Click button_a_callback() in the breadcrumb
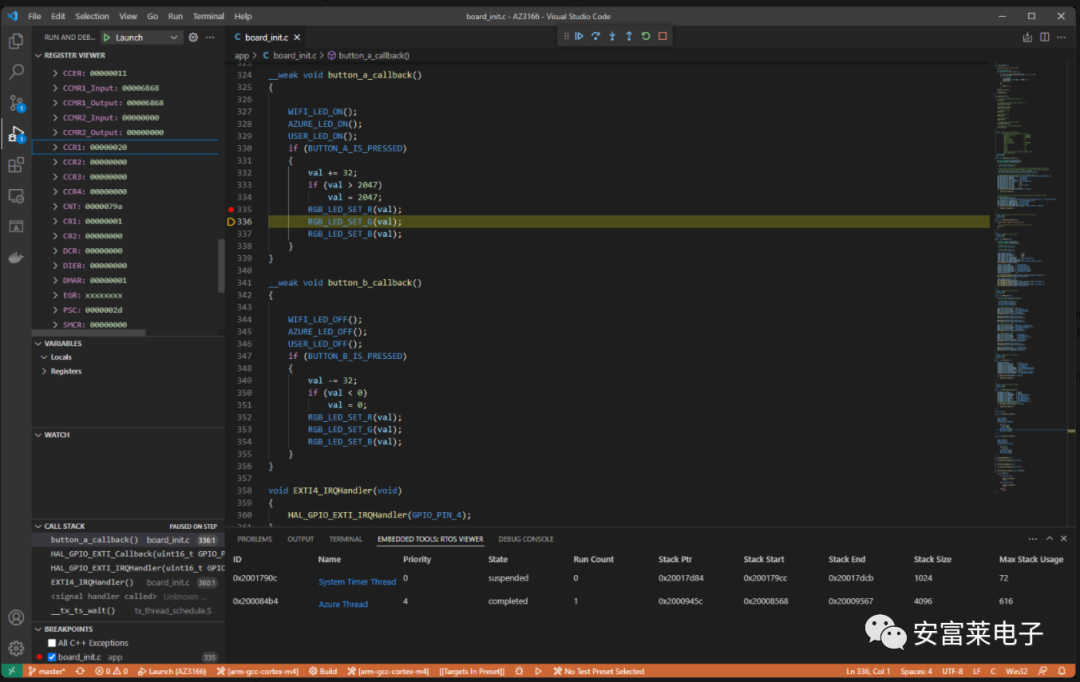The width and height of the screenshot is (1080, 682). pos(373,55)
